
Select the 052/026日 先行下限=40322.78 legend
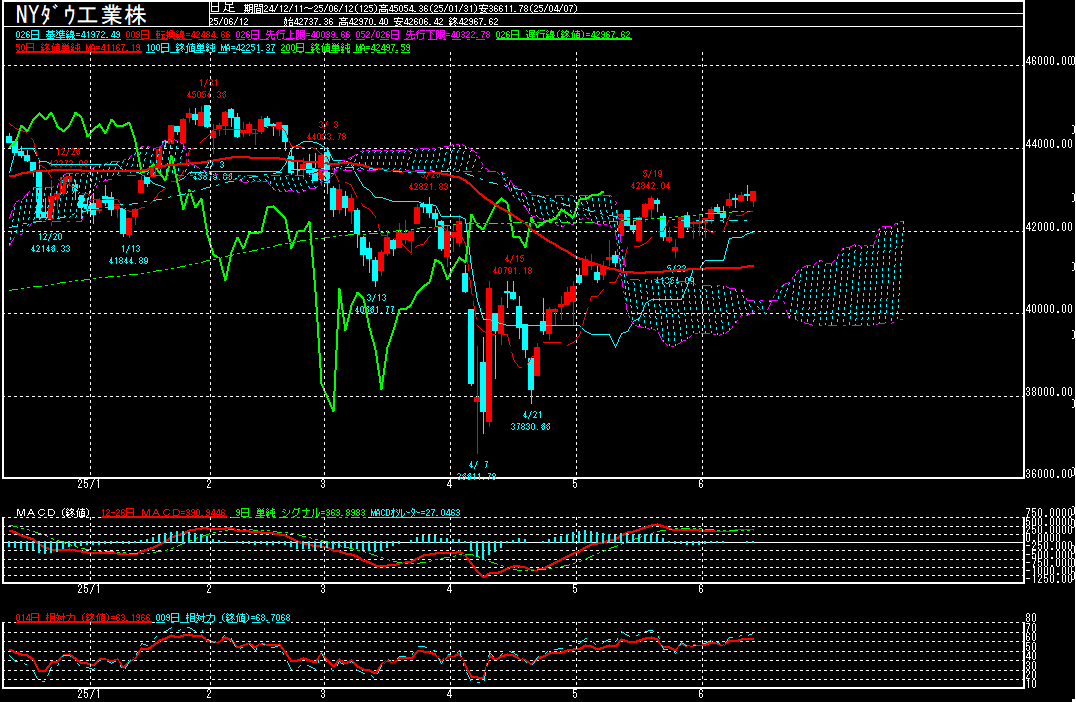(423, 34)
